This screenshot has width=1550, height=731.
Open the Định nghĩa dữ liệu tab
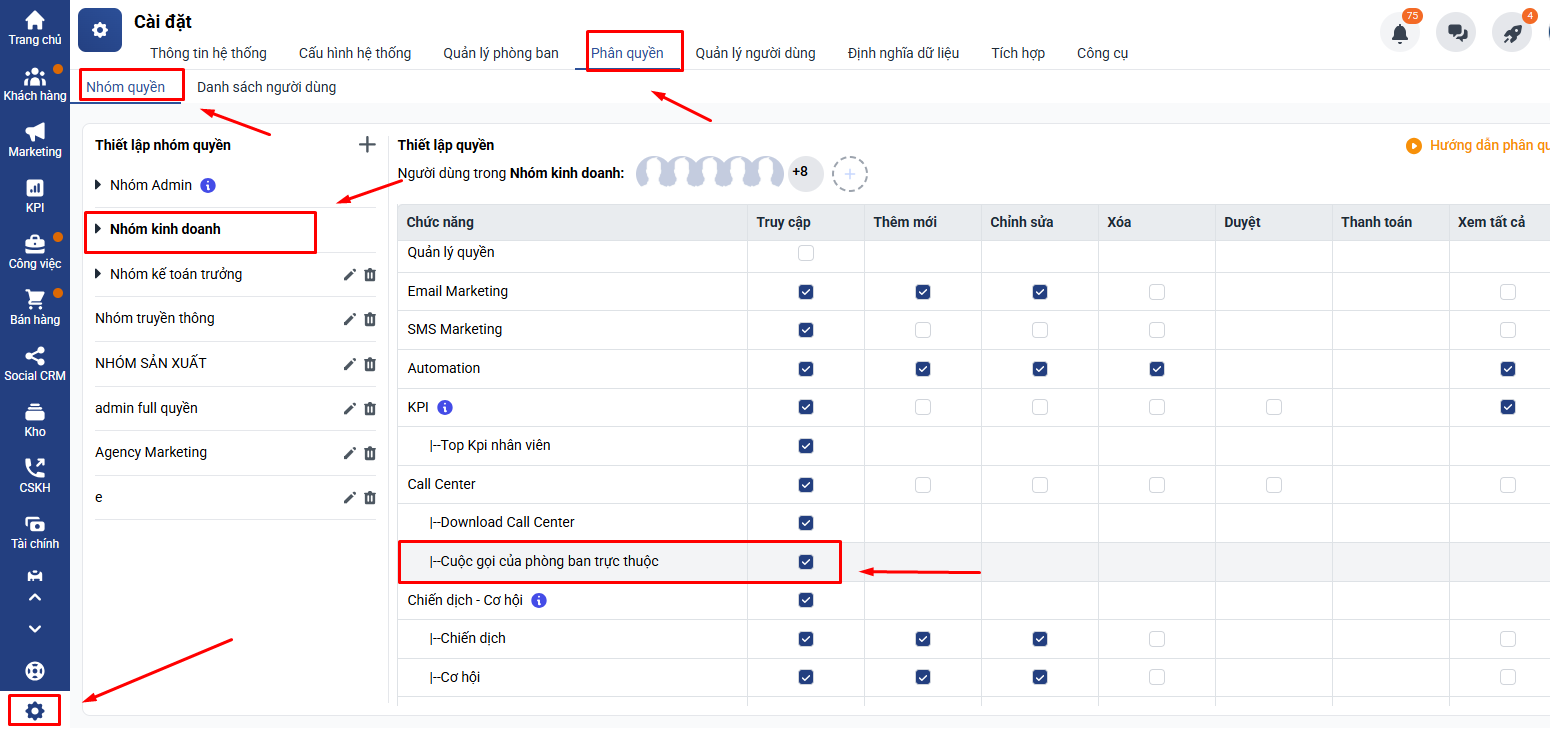coord(903,53)
